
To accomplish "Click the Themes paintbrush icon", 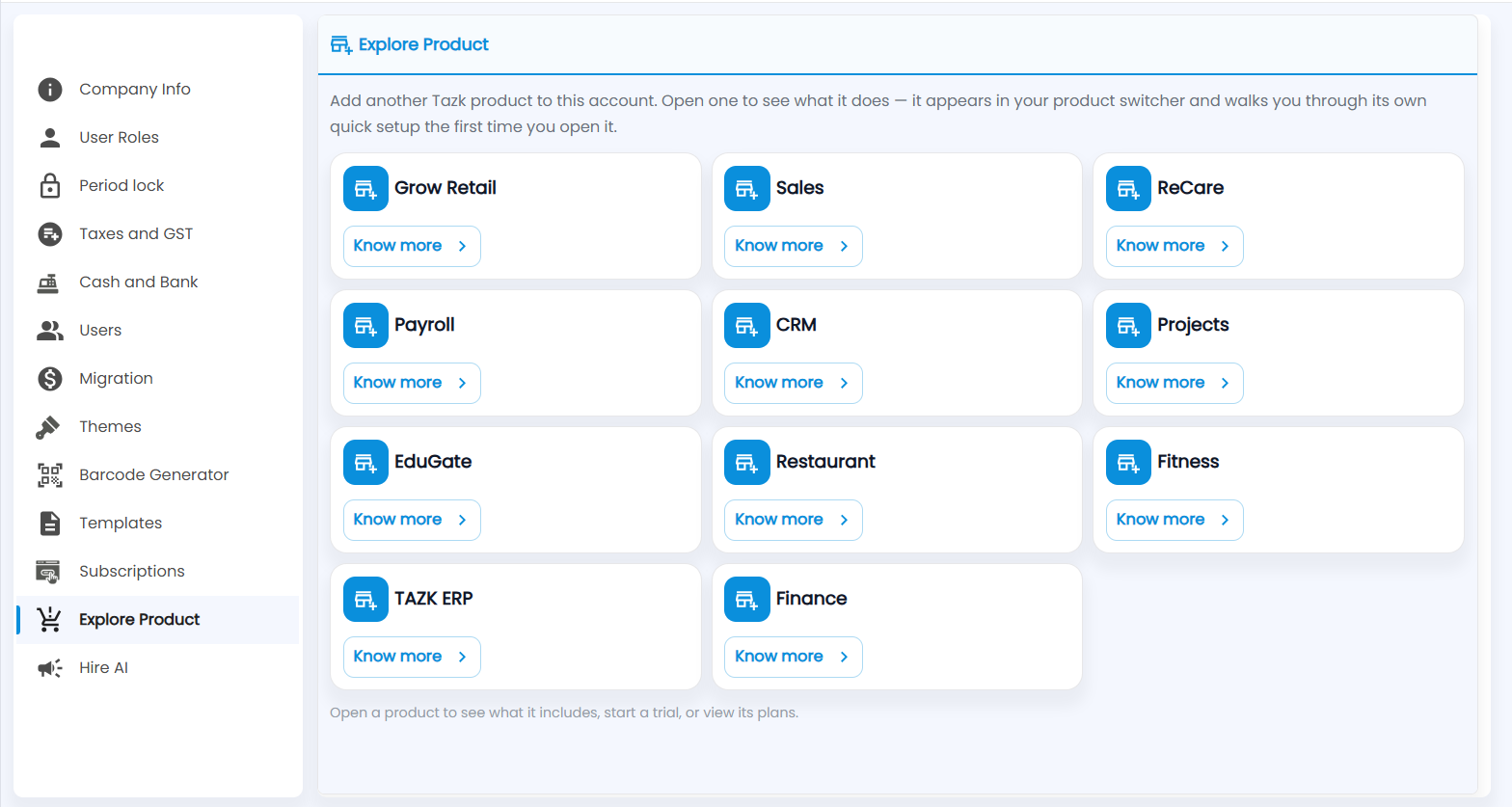I will [47, 427].
